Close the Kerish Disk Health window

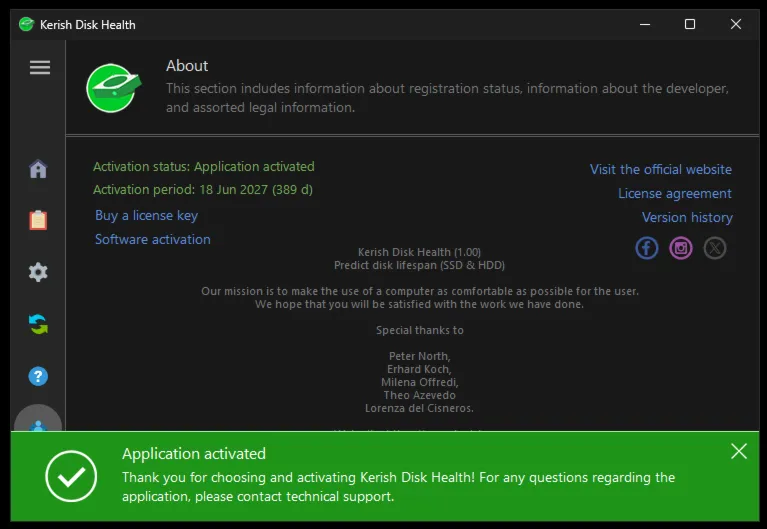pos(735,24)
